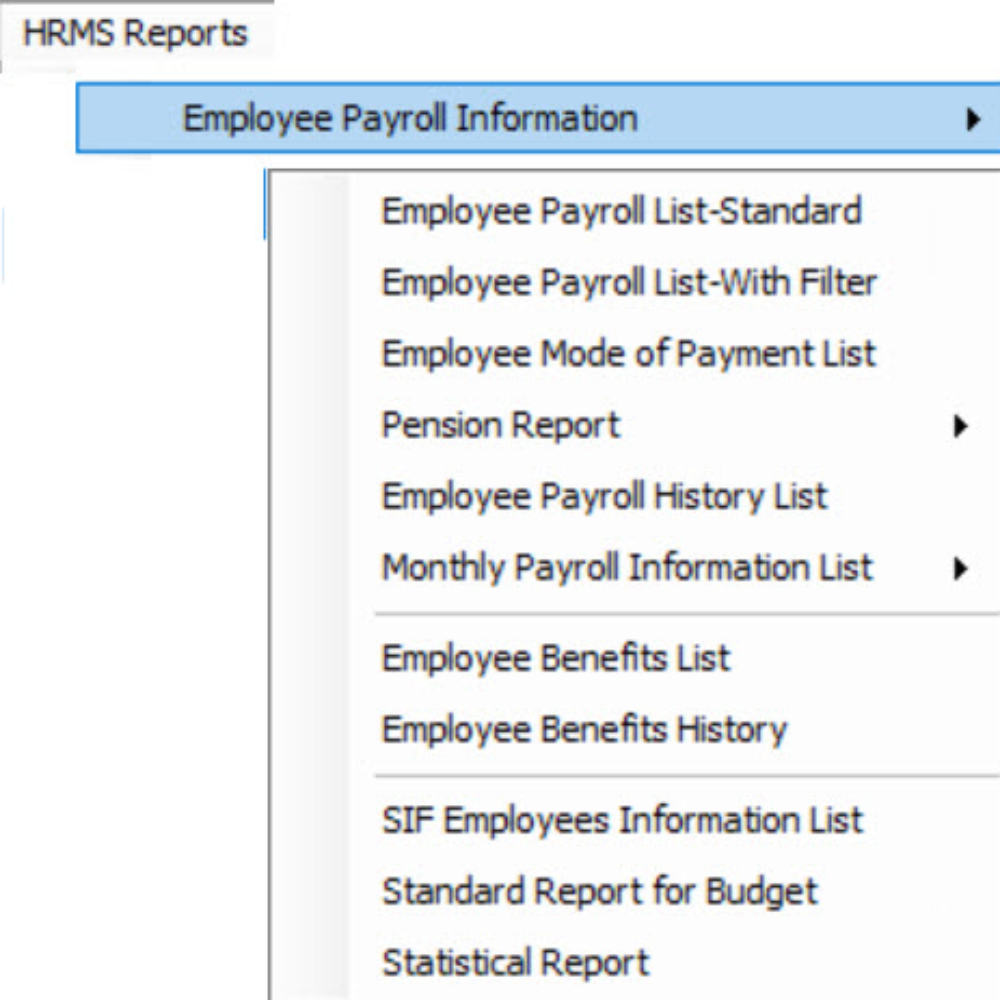Select the Pension Report item
Viewport: 1000px width, 1000px height.
tap(501, 425)
